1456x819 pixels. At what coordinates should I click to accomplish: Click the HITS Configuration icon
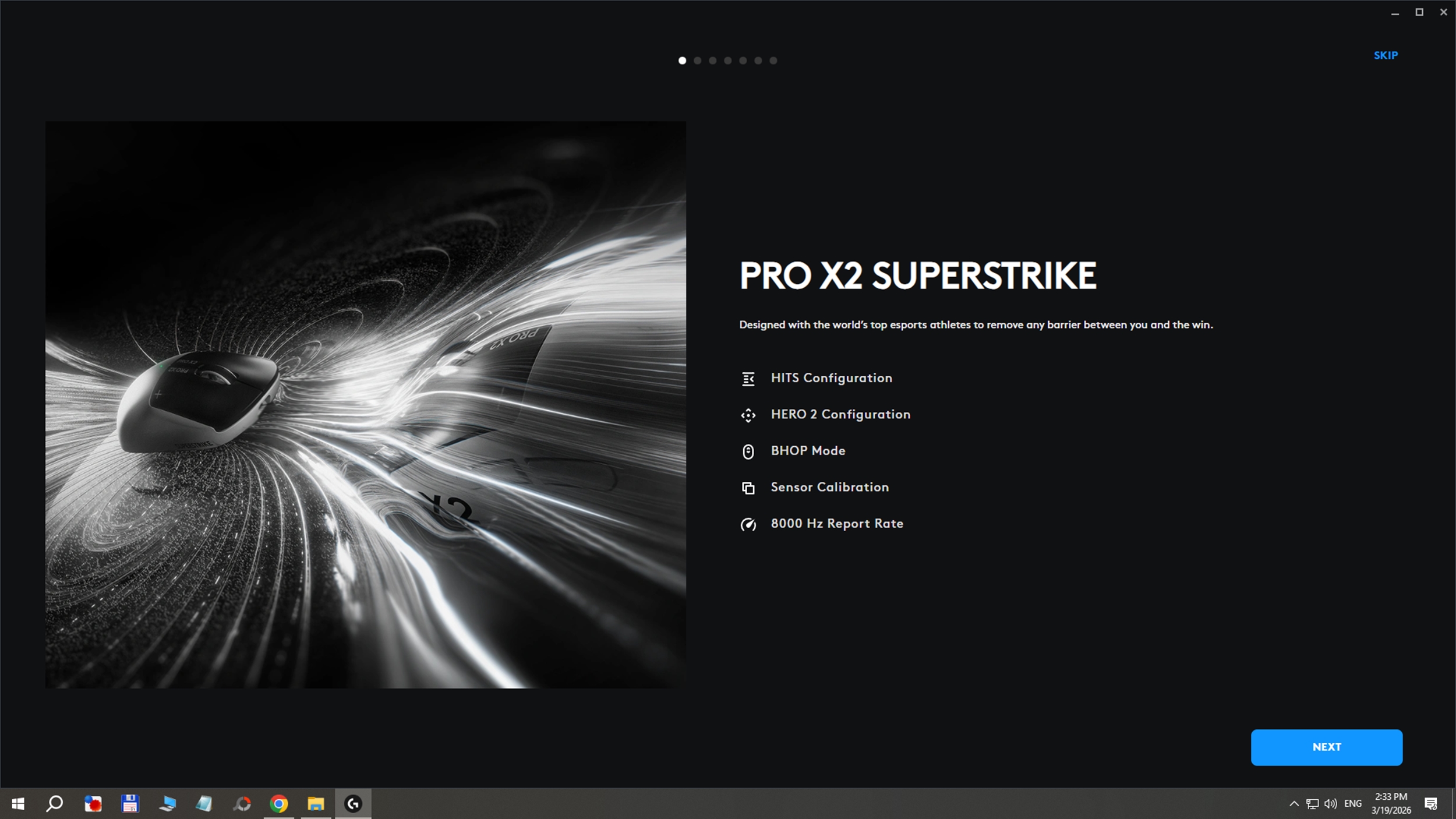coord(748,379)
